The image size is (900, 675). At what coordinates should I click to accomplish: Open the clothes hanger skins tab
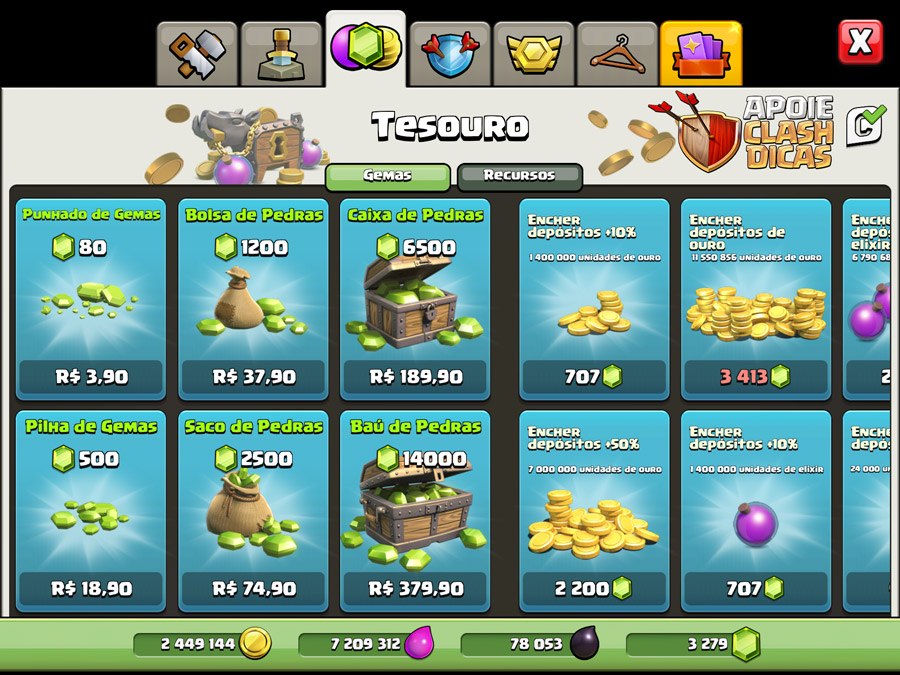[617, 54]
